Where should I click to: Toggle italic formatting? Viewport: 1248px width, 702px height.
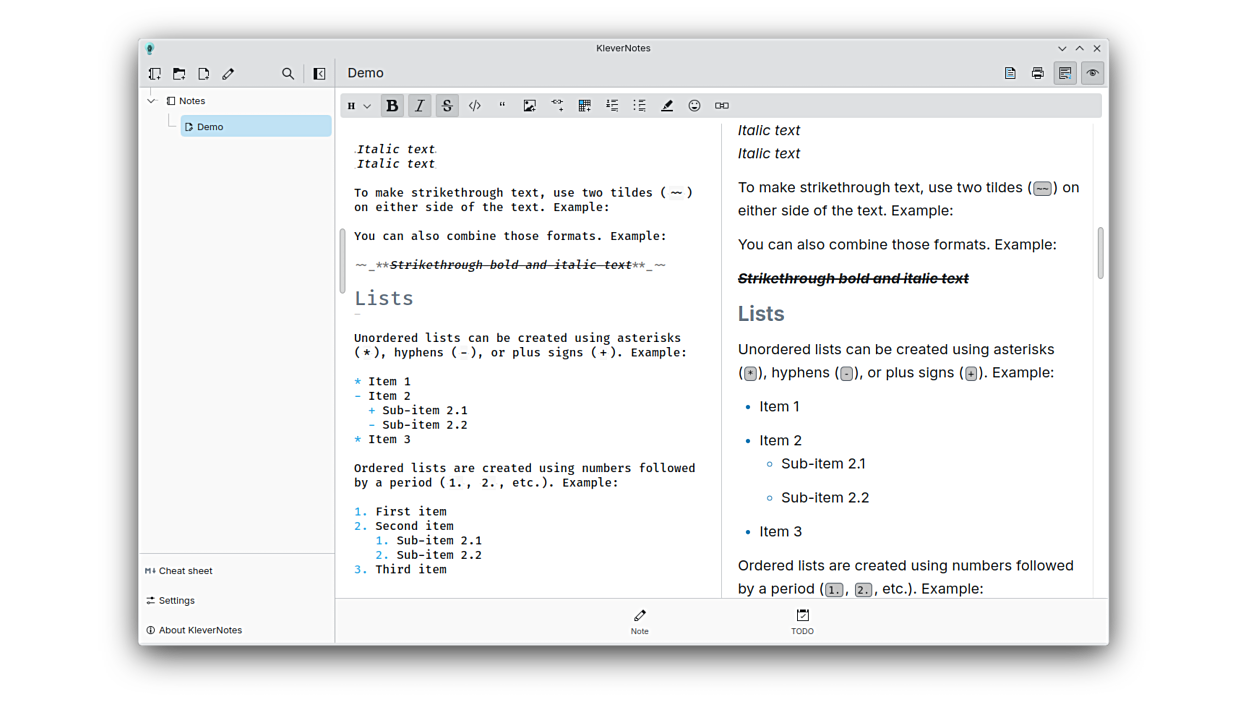coord(420,106)
